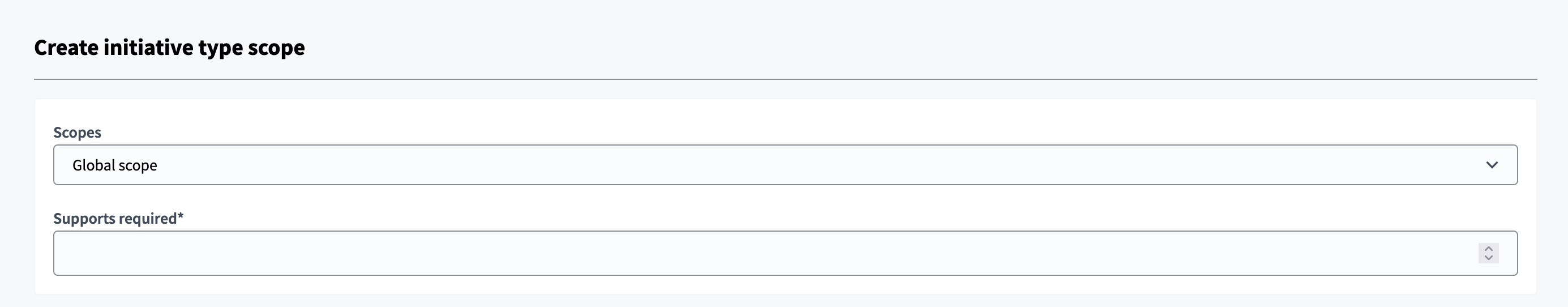The height and width of the screenshot is (307, 1568).
Task: Click the horizontal divider under the heading
Action: coord(785,79)
